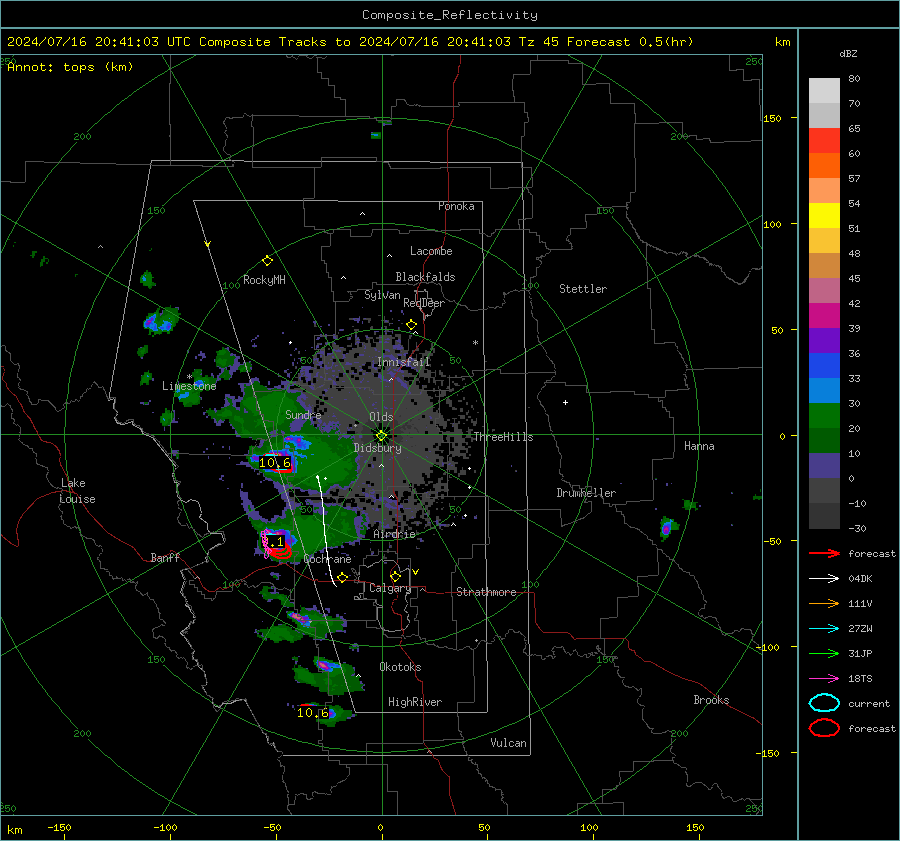The height and width of the screenshot is (841, 900).
Task: Click the Limestone label
Action: (x=189, y=386)
